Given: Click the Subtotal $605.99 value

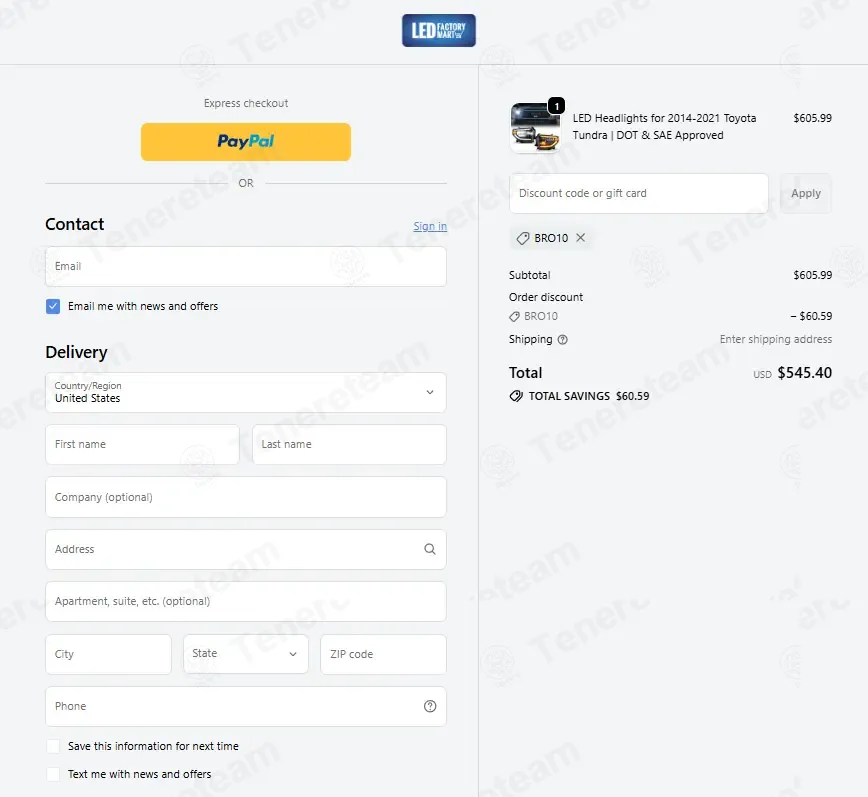Looking at the screenshot, I should [812, 275].
